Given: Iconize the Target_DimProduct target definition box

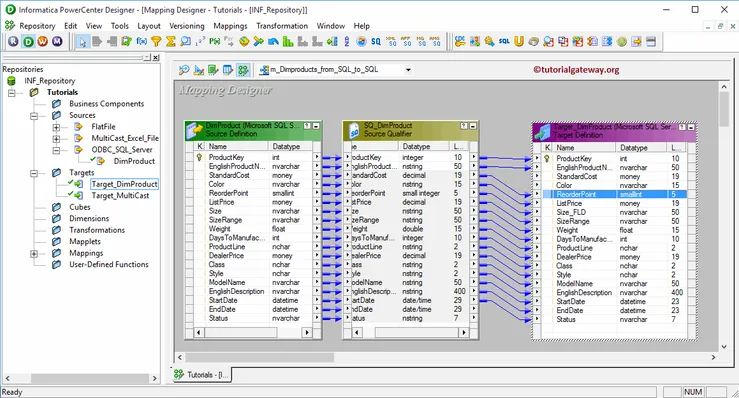Looking at the screenshot, I should click(691, 127).
